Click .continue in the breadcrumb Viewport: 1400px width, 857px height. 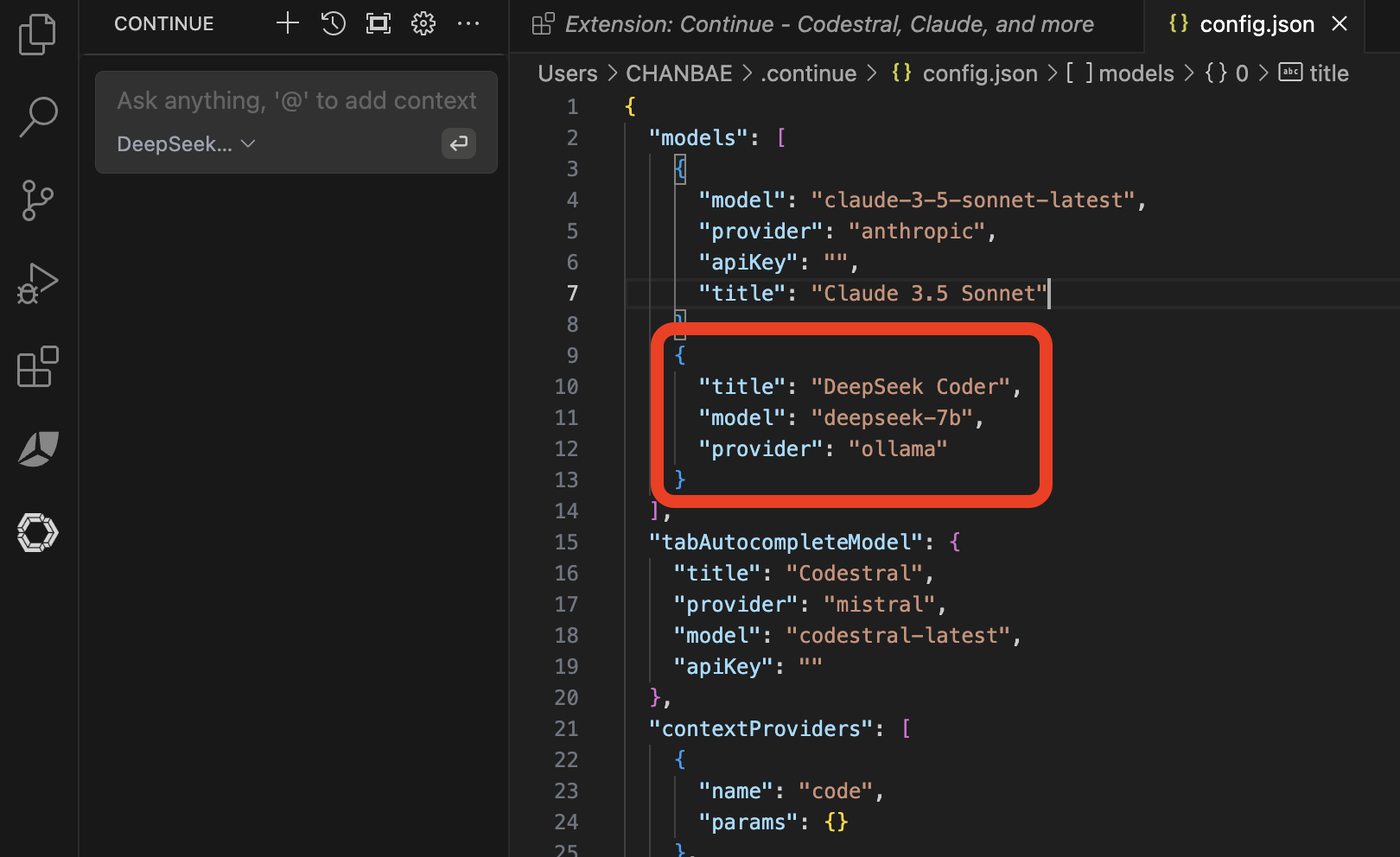809,73
